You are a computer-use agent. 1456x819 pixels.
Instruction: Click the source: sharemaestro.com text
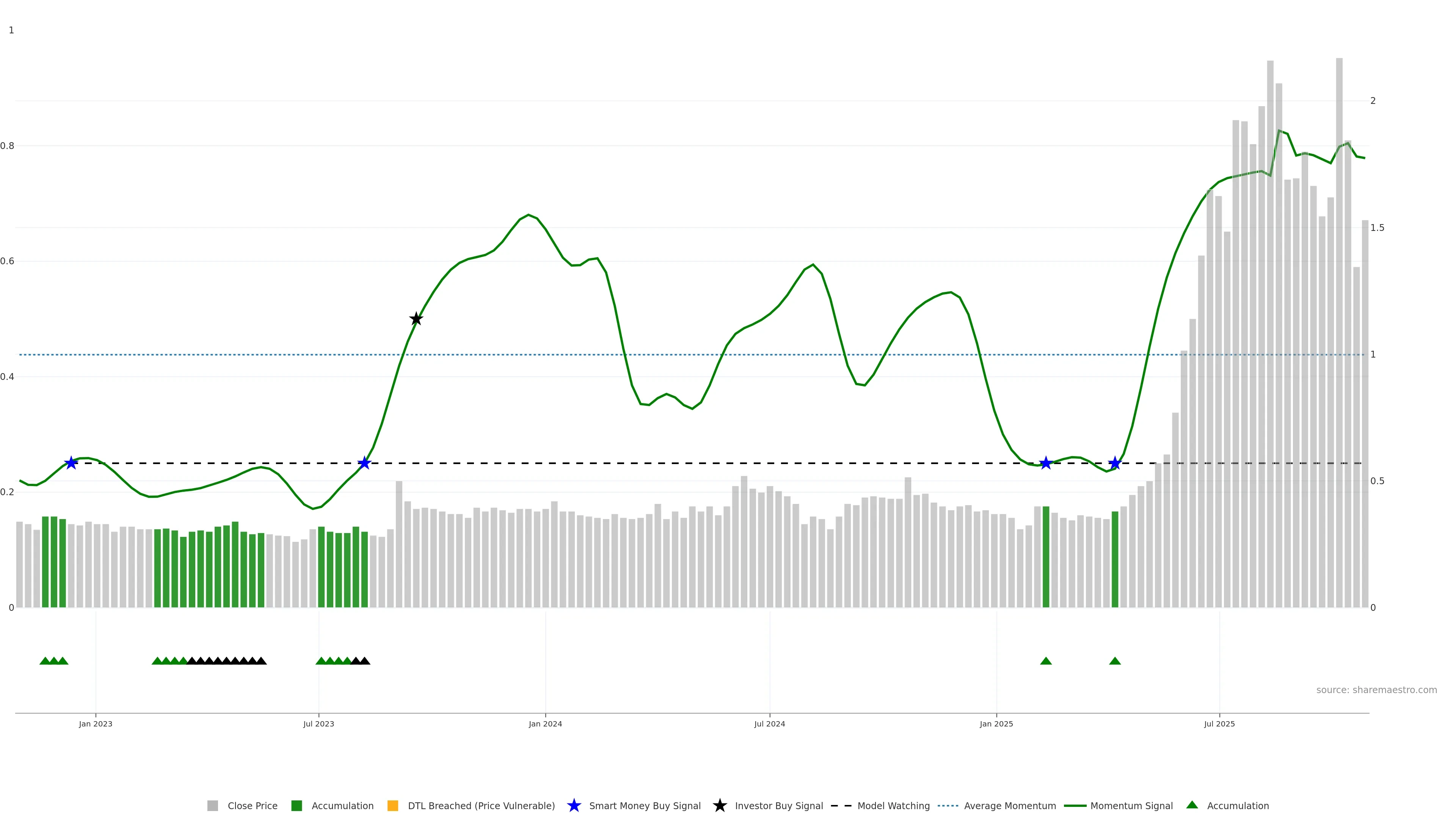pyautogui.click(x=1376, y=690)
